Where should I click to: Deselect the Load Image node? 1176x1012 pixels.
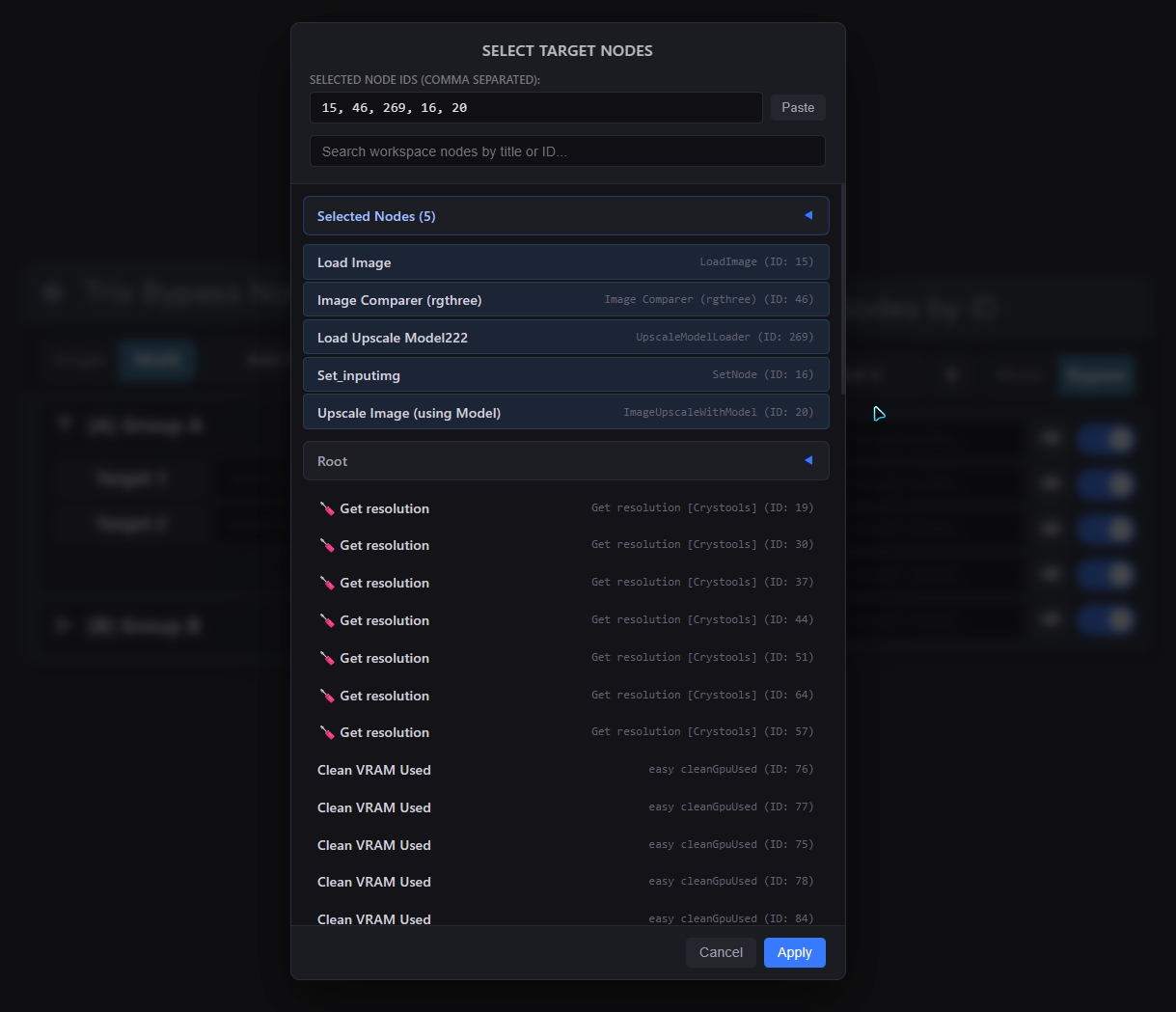[566, 262]
